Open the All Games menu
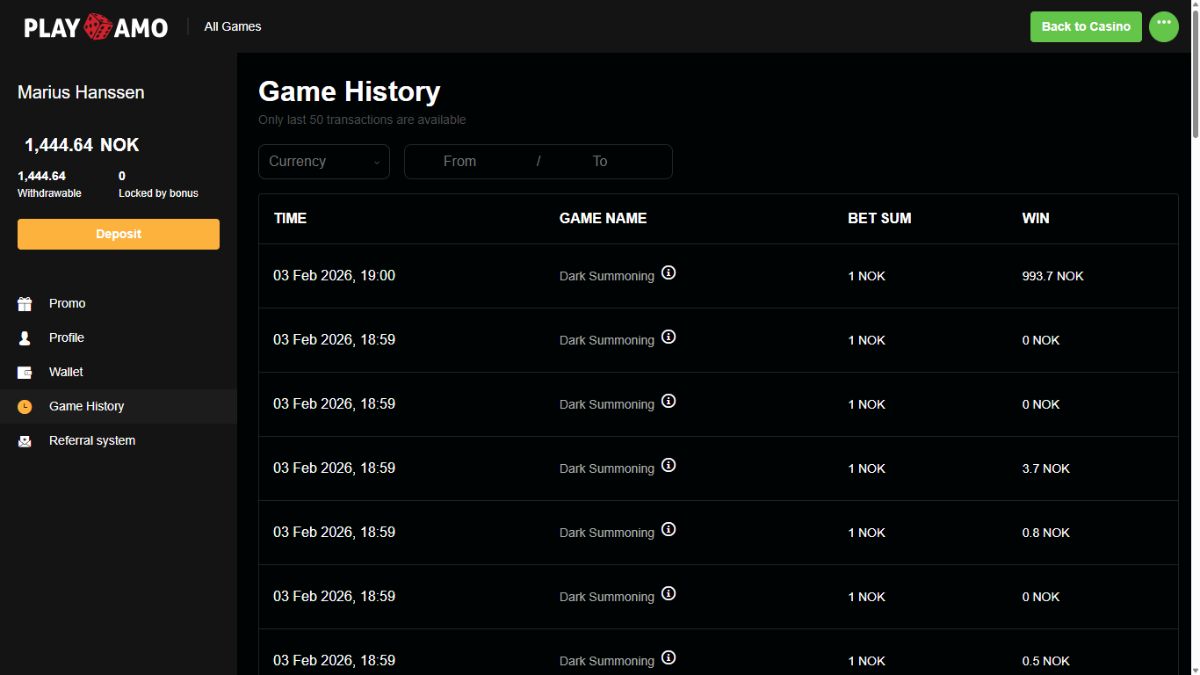This screenshot has height=675, width=1200. [232, 27]
